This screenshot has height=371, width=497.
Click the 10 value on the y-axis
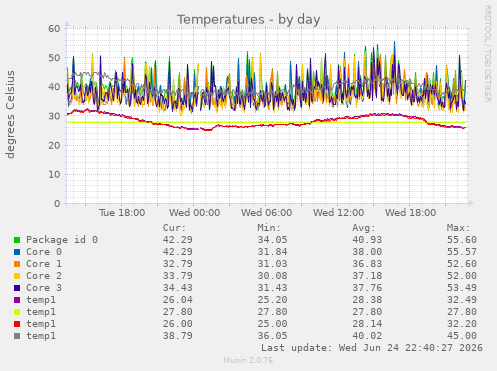click(54, 174)
